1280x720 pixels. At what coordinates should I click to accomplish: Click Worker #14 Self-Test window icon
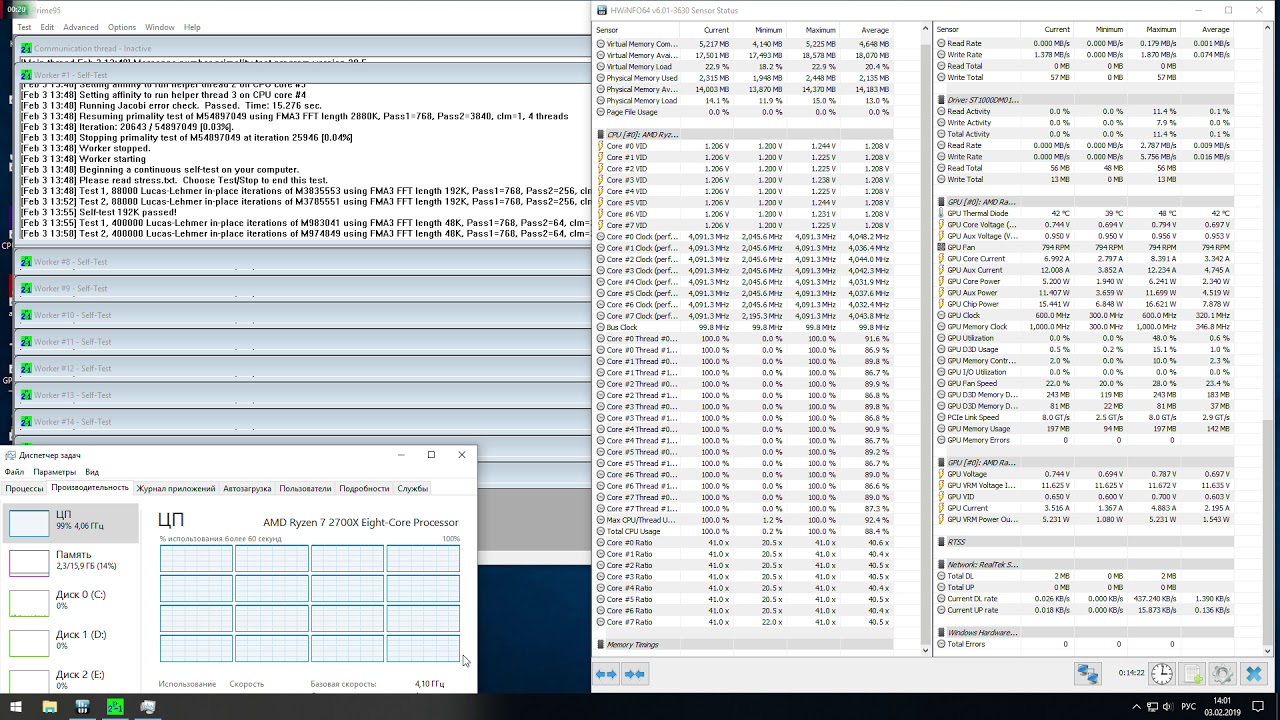[x=26, y=422]
